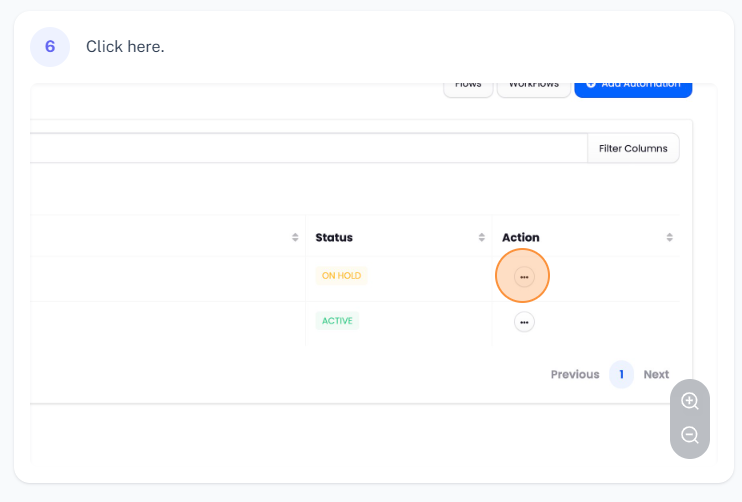Open the ACTIVE row's action menu
The image size is (742, 502).
pyautogui.click(x=524, y=322)
